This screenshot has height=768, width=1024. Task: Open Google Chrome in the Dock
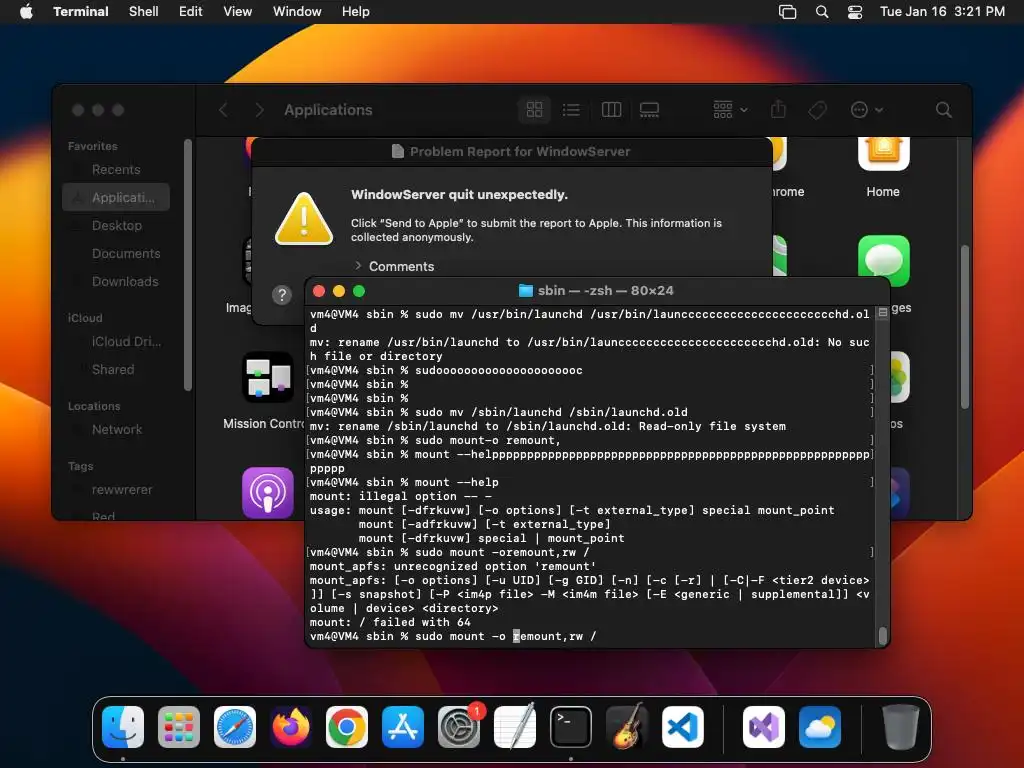pos(347,727)
